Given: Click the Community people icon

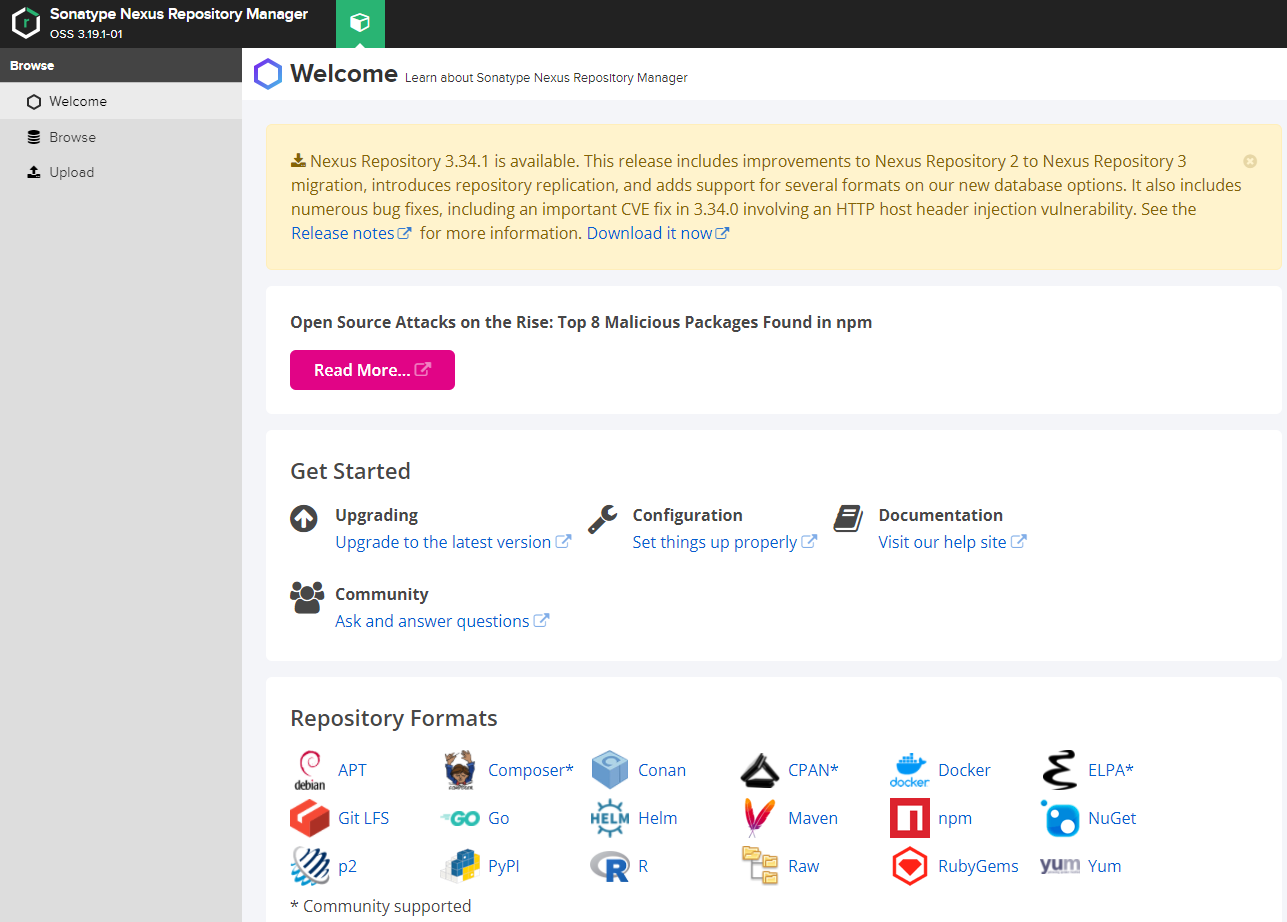Looking at the screenshot, I should 307,597.
